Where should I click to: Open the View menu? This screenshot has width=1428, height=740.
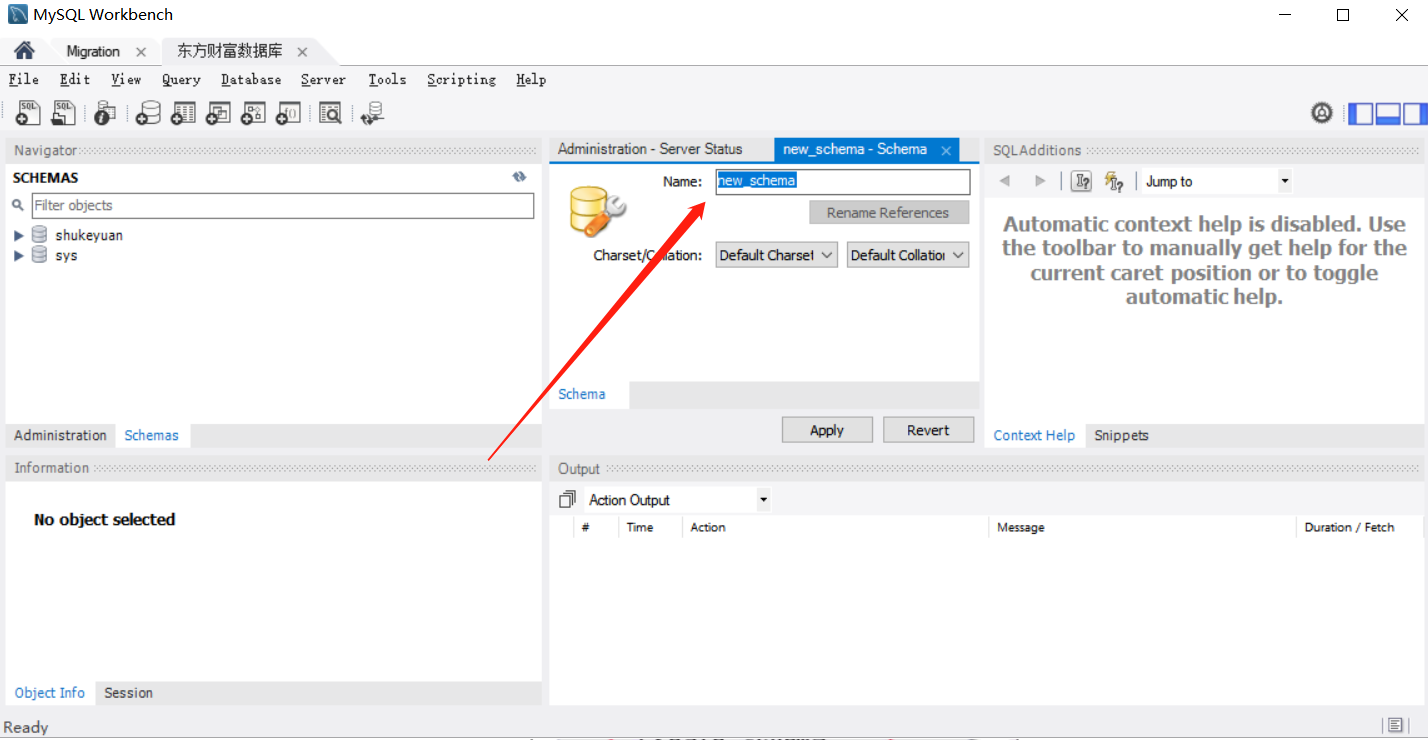126,79
